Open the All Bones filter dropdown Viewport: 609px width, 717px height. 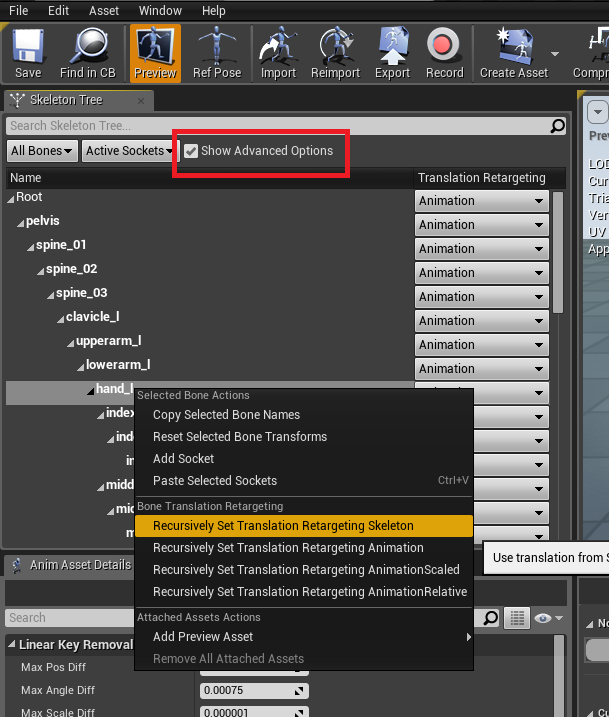pos(42,151)
